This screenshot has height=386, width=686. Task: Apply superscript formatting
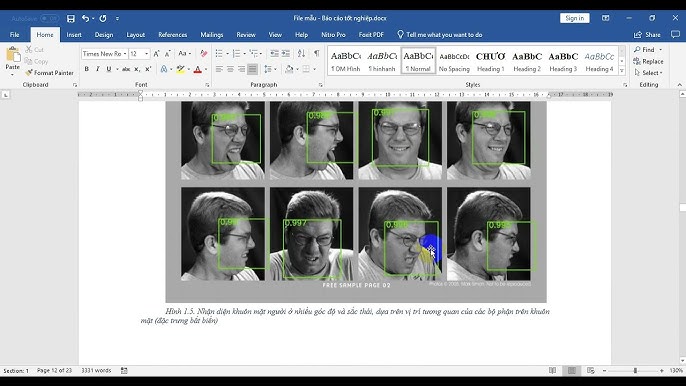[x=148, y=69]
